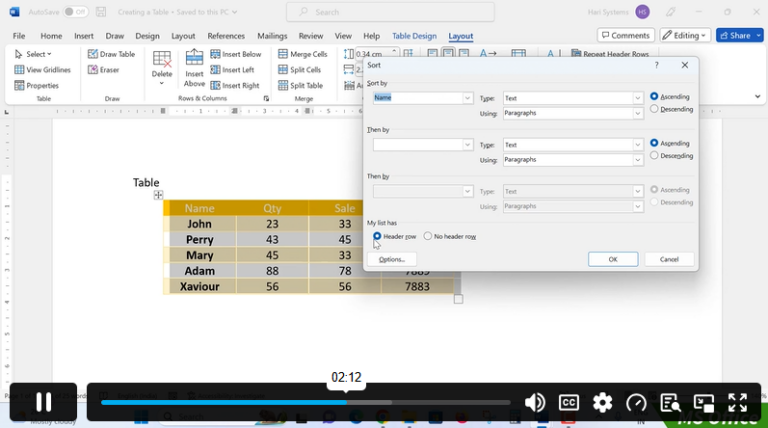Toggle picture-in-picture mode
This screenshot has width=768, height=428.
704,403
